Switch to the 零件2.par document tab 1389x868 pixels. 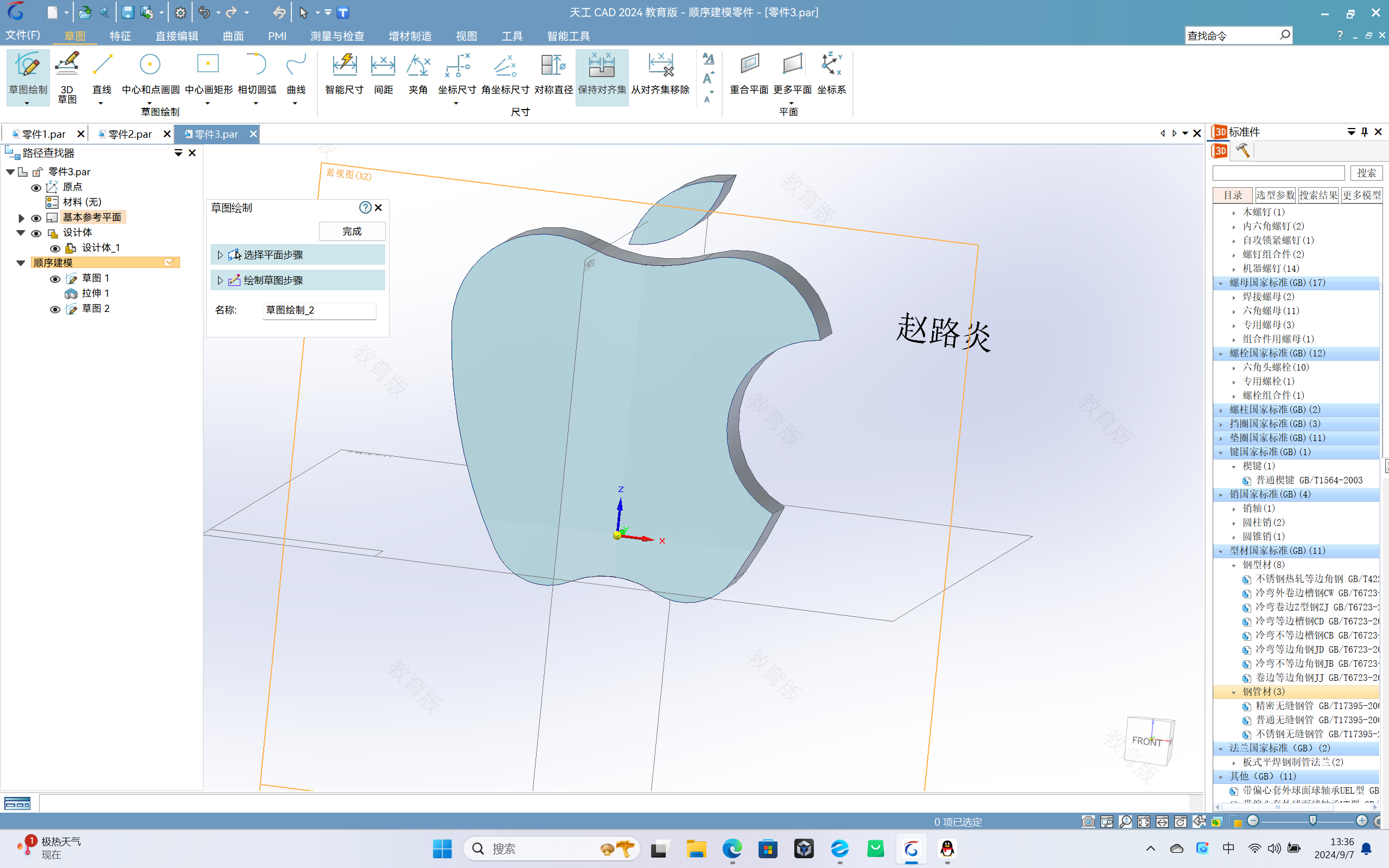pos(130,134)
